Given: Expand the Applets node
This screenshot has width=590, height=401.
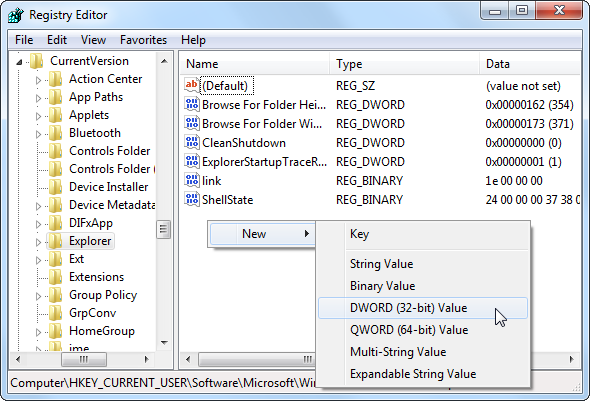Looking at the screenshot, I should point(38,116).
